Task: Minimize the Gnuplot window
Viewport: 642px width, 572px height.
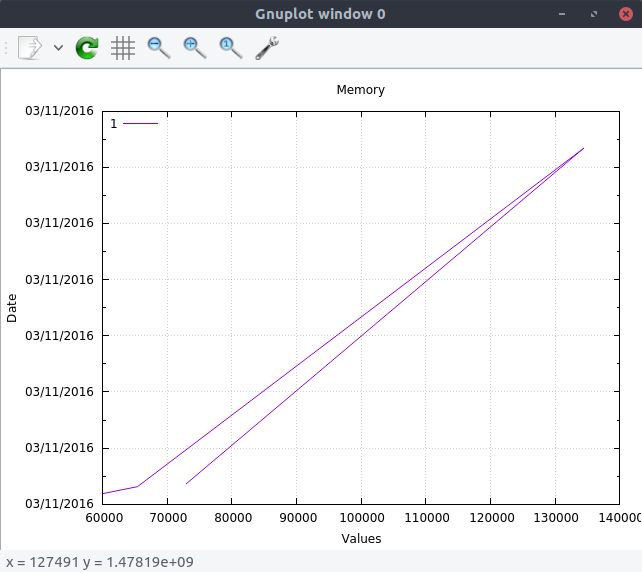Action: pyautogui.click(x=562, y=14)
